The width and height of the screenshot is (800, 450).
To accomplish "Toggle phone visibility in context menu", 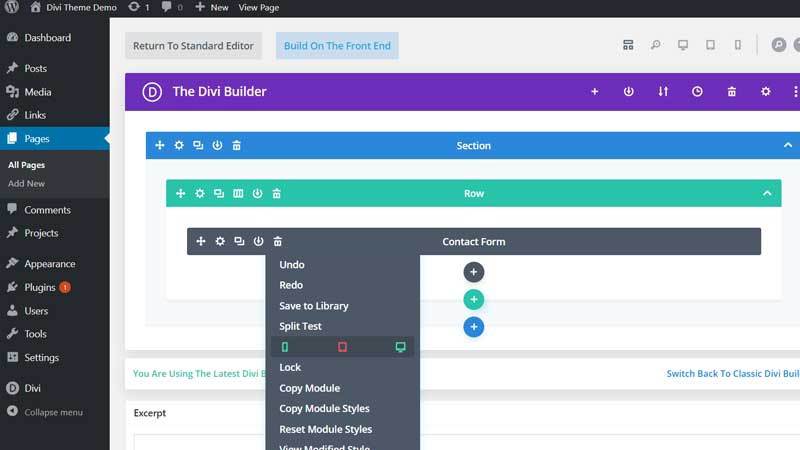I will point(285,347).
